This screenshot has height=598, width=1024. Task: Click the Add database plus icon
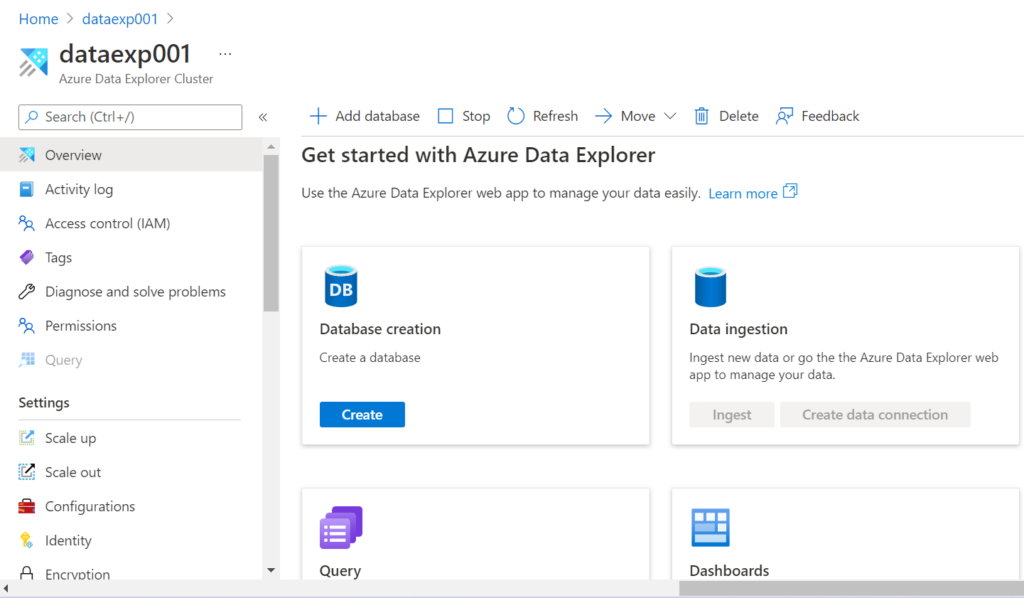tap(318, 116)
